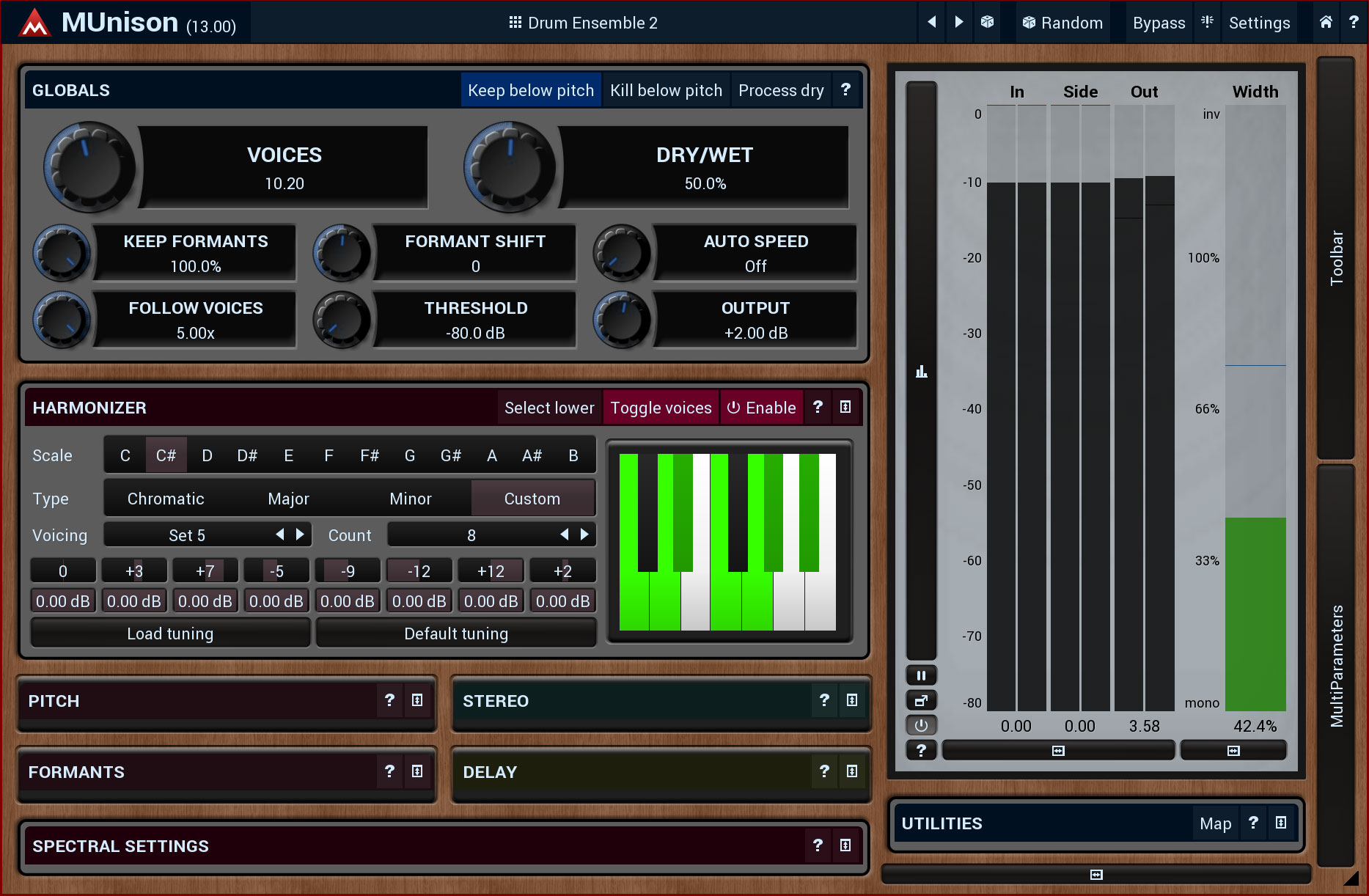This screenshot has height=896, width=1369.
Task: Go to the next preset arrow
Action: coord(958,22)
